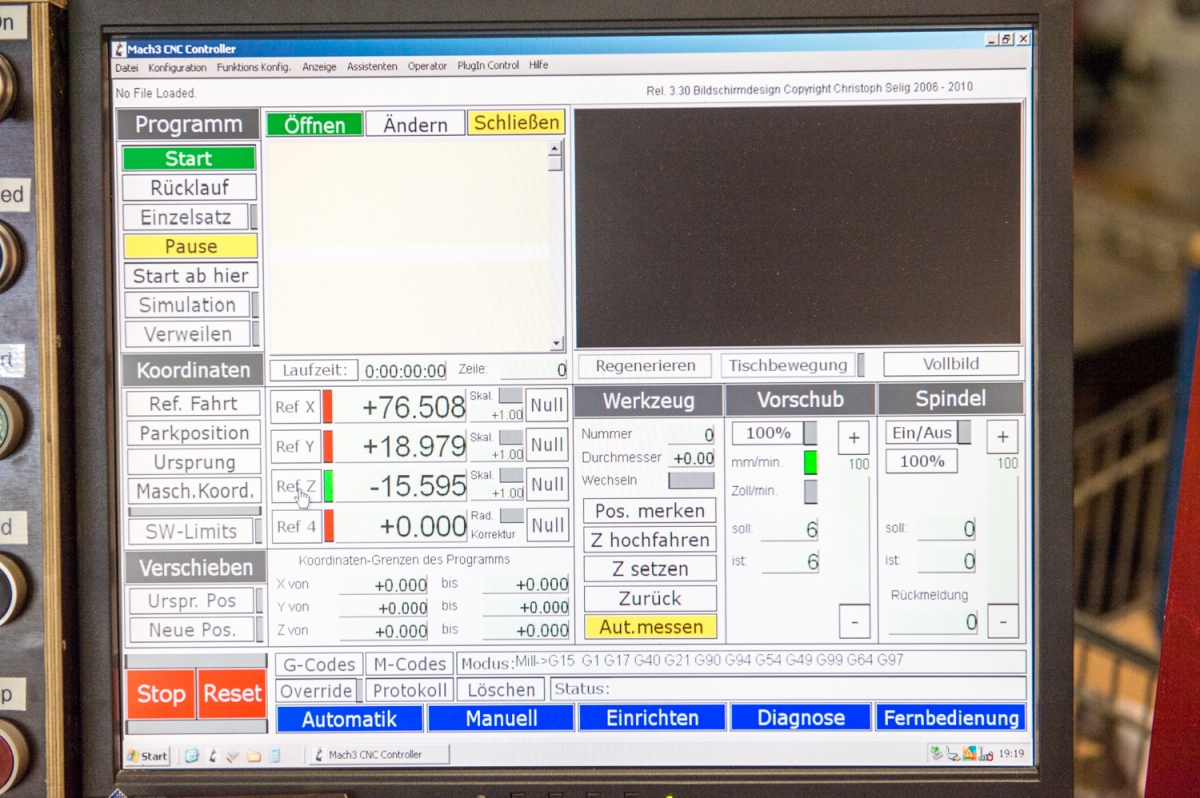Click the red Stop button

coord(161,694)
